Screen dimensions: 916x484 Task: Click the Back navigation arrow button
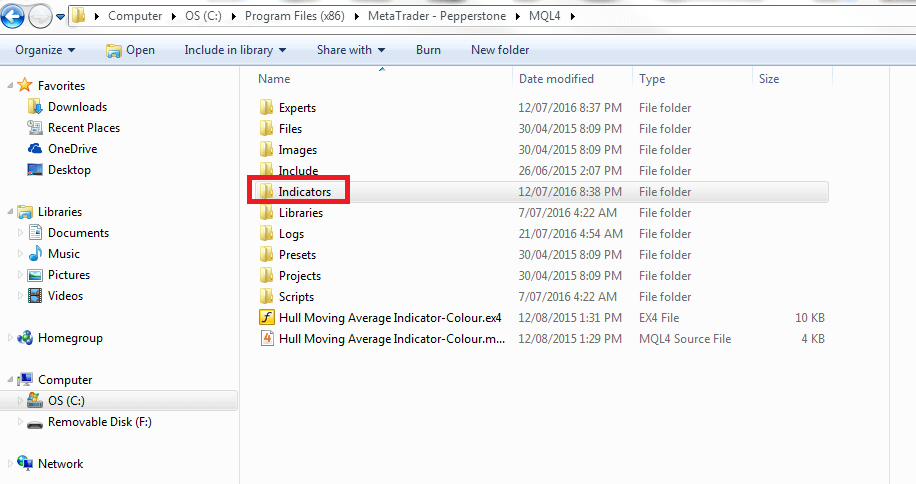coord(13,16)
